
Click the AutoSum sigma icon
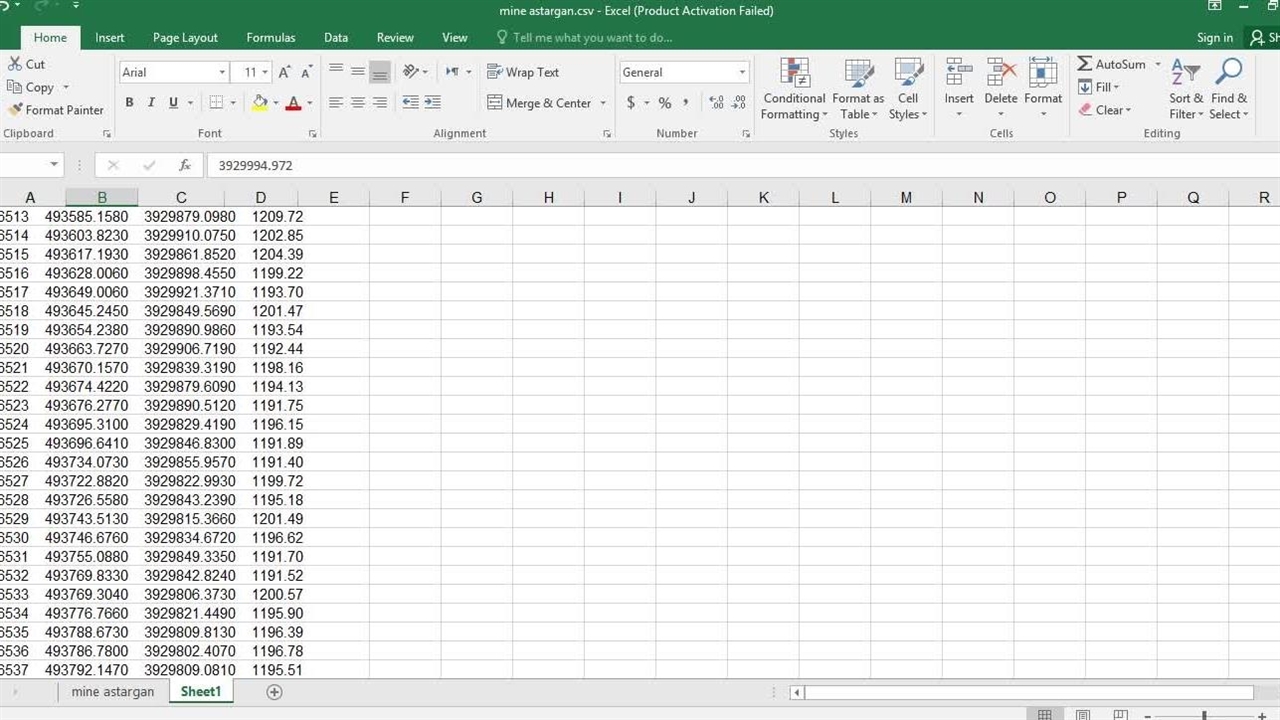(x=1085, y=64)
